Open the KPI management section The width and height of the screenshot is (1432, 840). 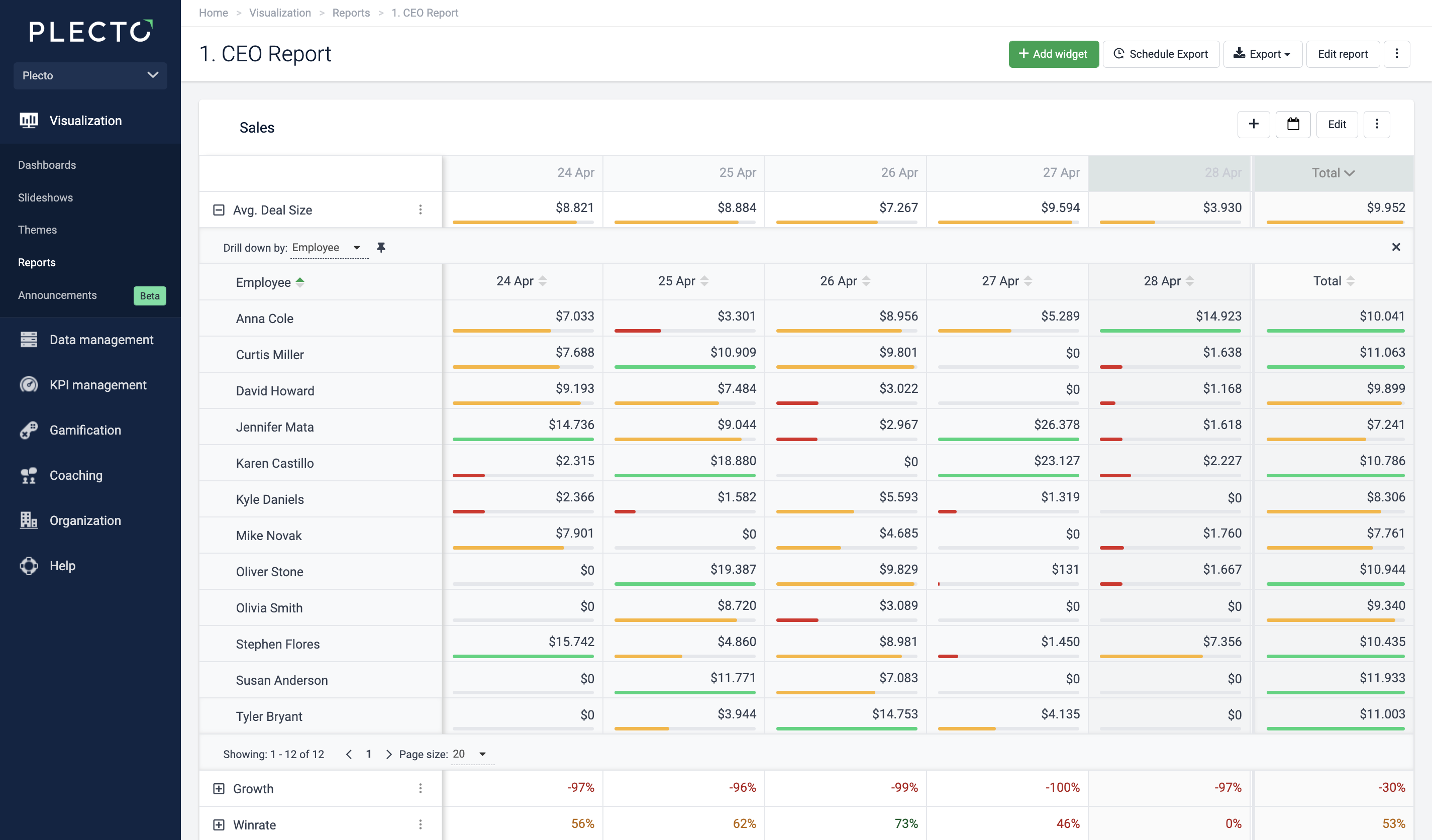pyautogui.click(x=98, y=385)
